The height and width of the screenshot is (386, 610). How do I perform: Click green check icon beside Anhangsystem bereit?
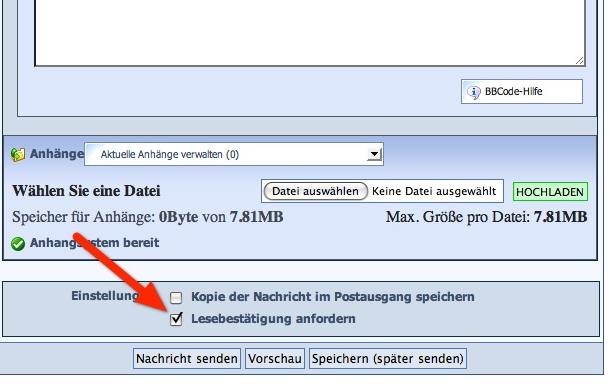[x=18, y=244]
